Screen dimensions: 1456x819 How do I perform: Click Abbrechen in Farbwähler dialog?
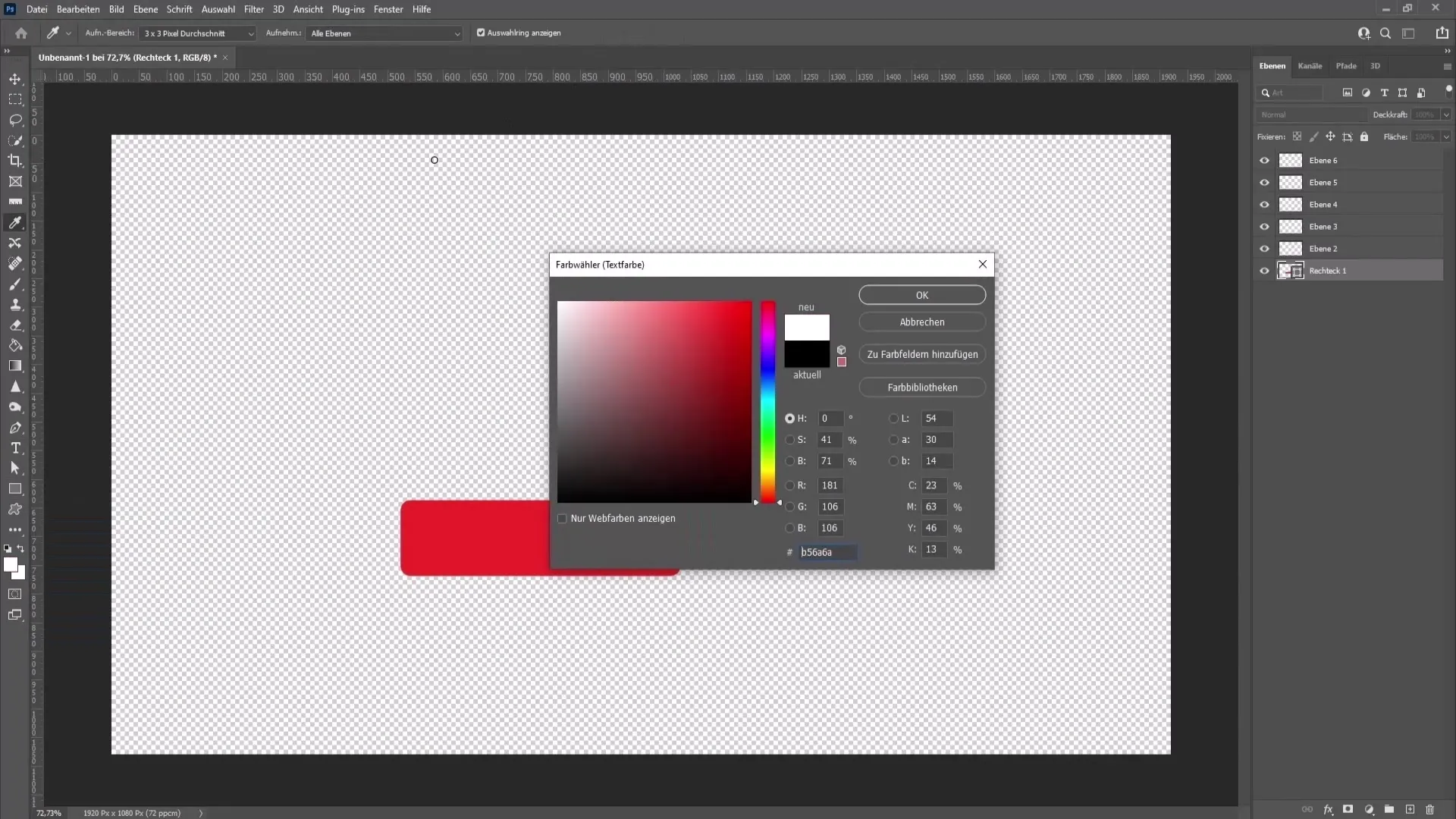[922, 322]
